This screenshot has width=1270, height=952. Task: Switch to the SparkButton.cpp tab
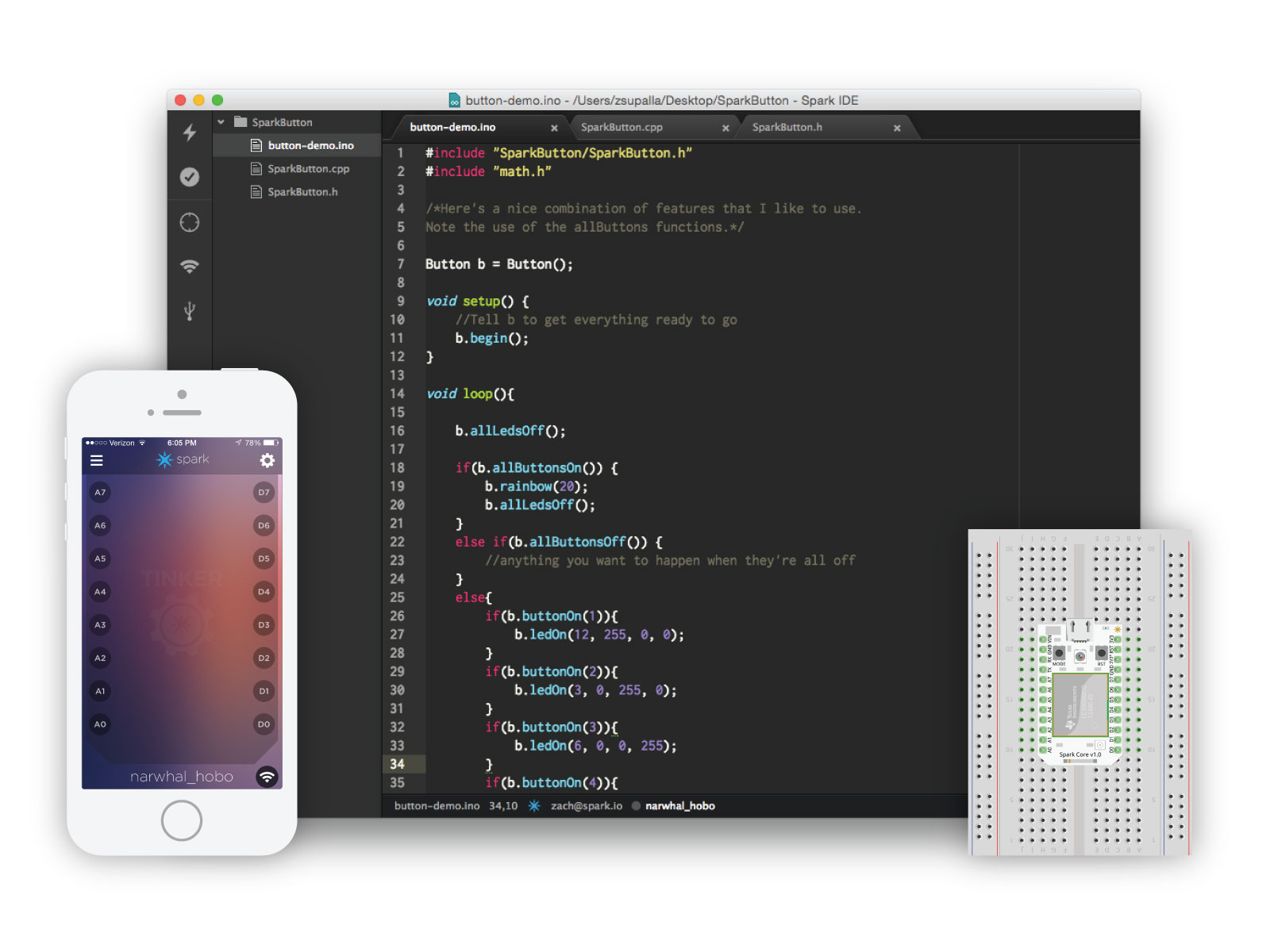point(622,127)
